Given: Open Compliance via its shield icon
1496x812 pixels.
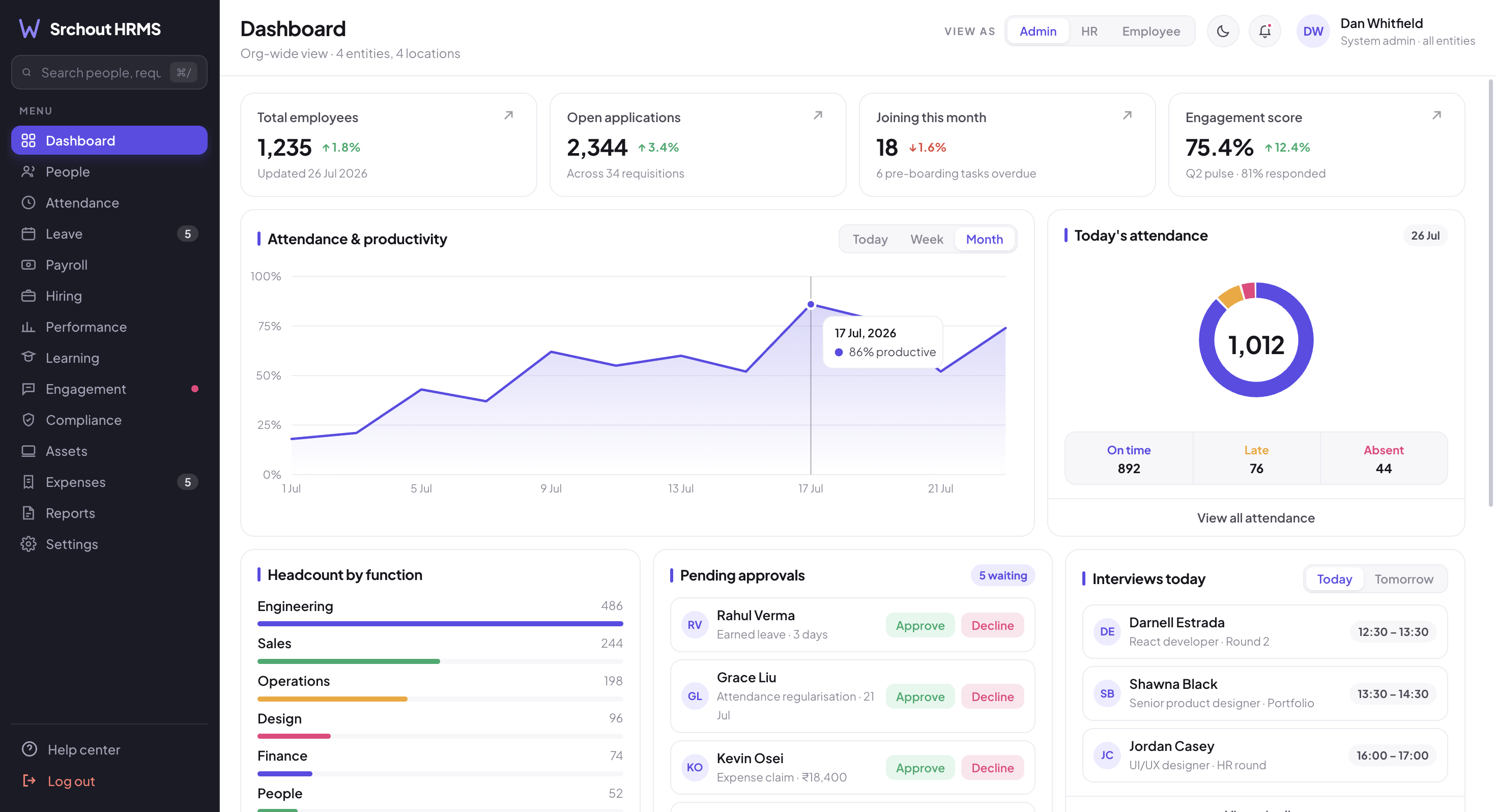Looking at the screenshot, I should click(x=28, y=419).
